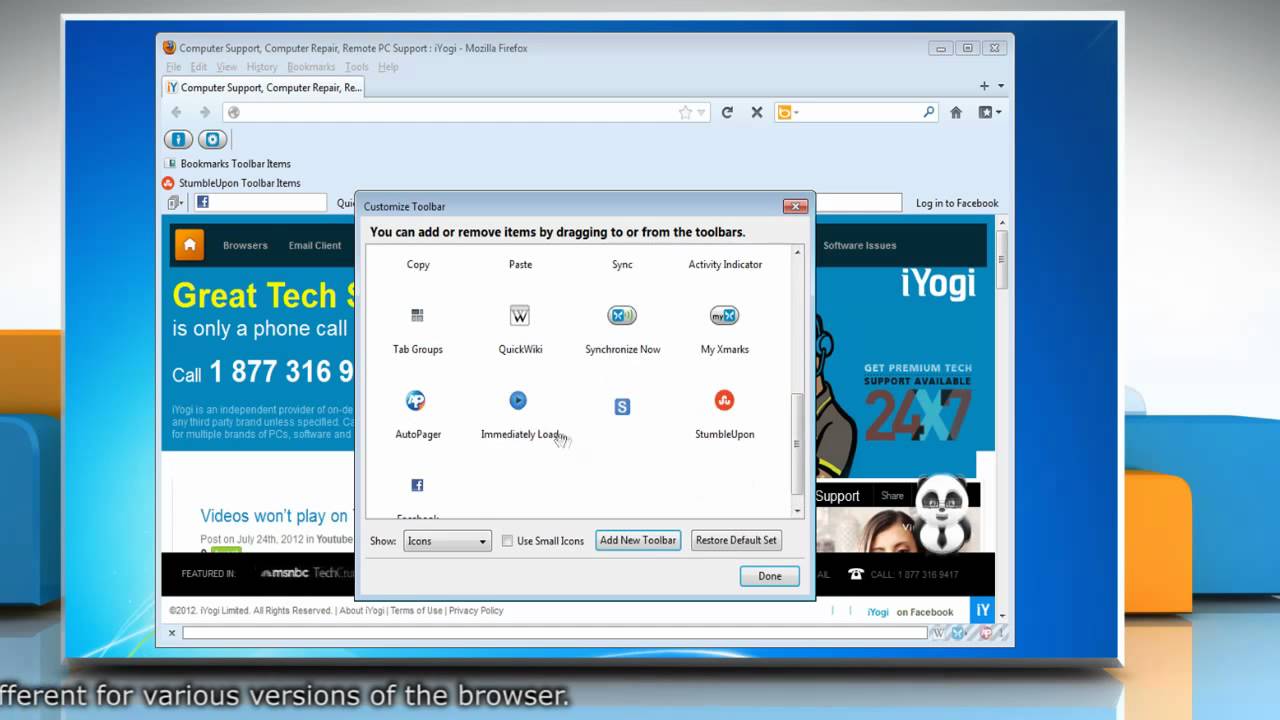Open the History menu

point(262,67)
